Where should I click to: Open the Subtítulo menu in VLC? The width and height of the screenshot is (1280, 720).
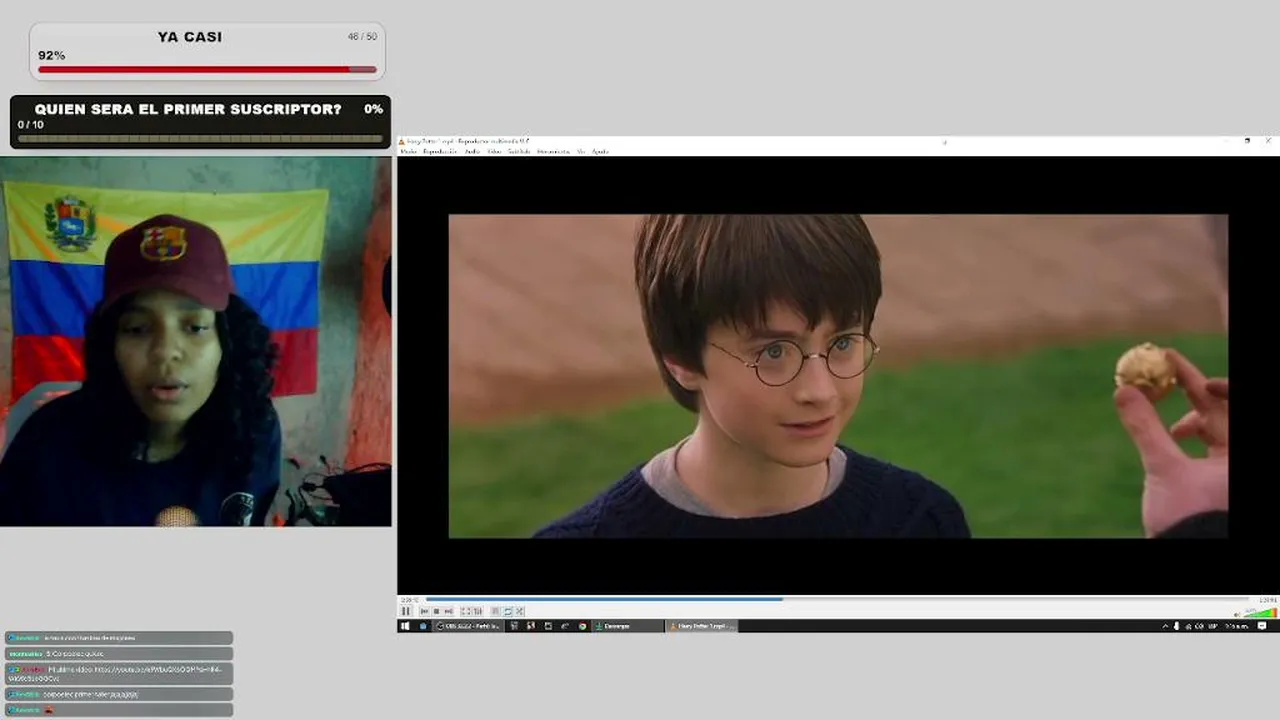[x=519, y=151]
